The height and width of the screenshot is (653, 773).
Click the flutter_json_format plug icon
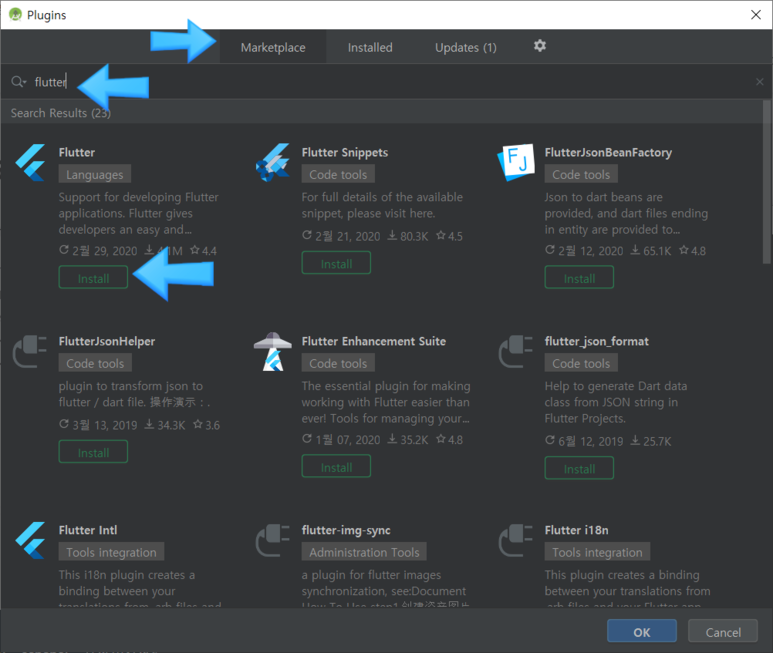pyautogui.click(x=516, y=351)
